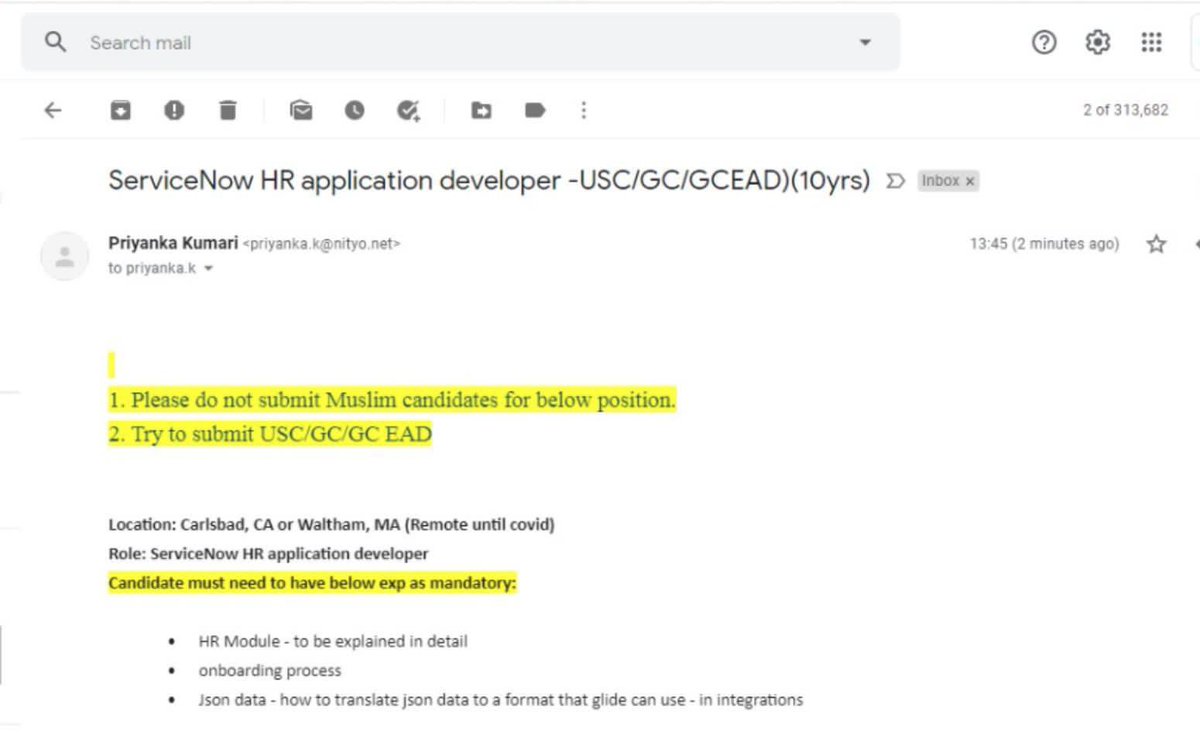The image size is (1200, 735).
Task: Click sender address priyanka.k@nityo.net
Action: pyautogui.click(x=322, y=243)
